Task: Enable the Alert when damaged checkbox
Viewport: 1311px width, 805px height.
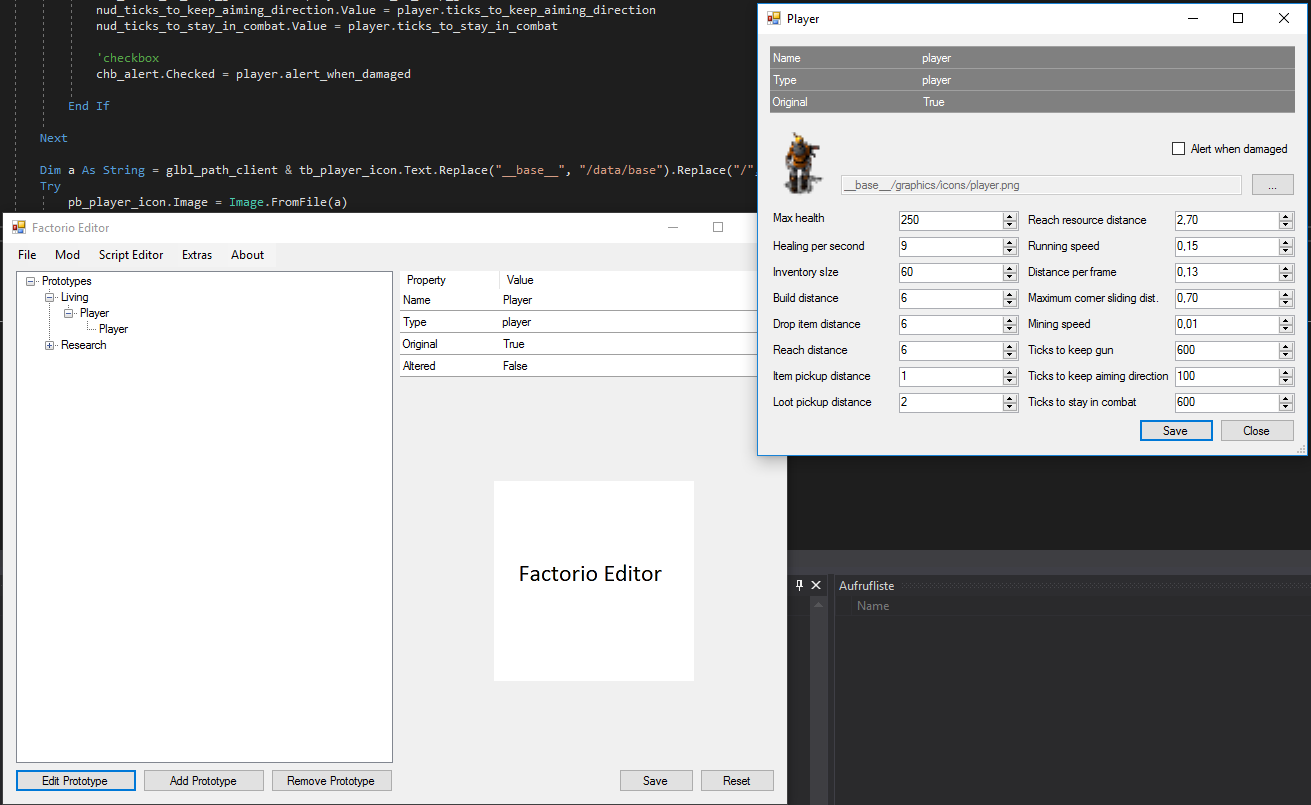Action: (x=1178, y=149)
